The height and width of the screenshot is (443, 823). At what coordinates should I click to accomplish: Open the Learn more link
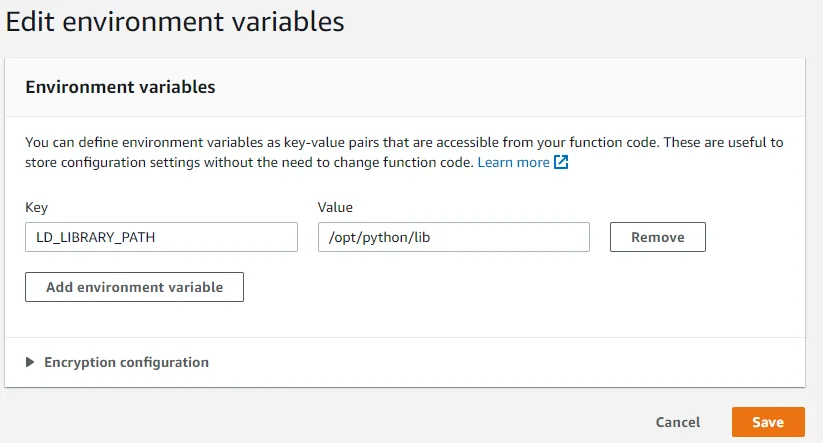point(513,162)
